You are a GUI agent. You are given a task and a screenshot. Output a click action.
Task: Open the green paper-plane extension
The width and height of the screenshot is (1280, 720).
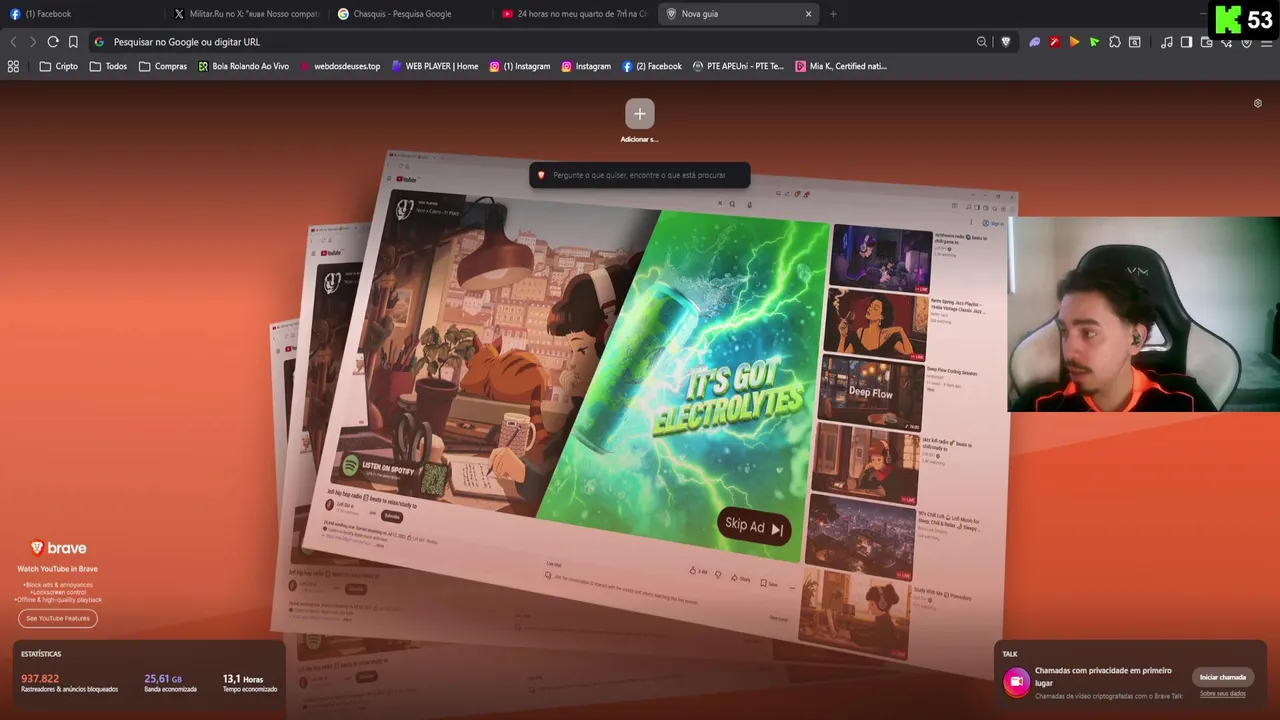click(x=1094, y=42)
